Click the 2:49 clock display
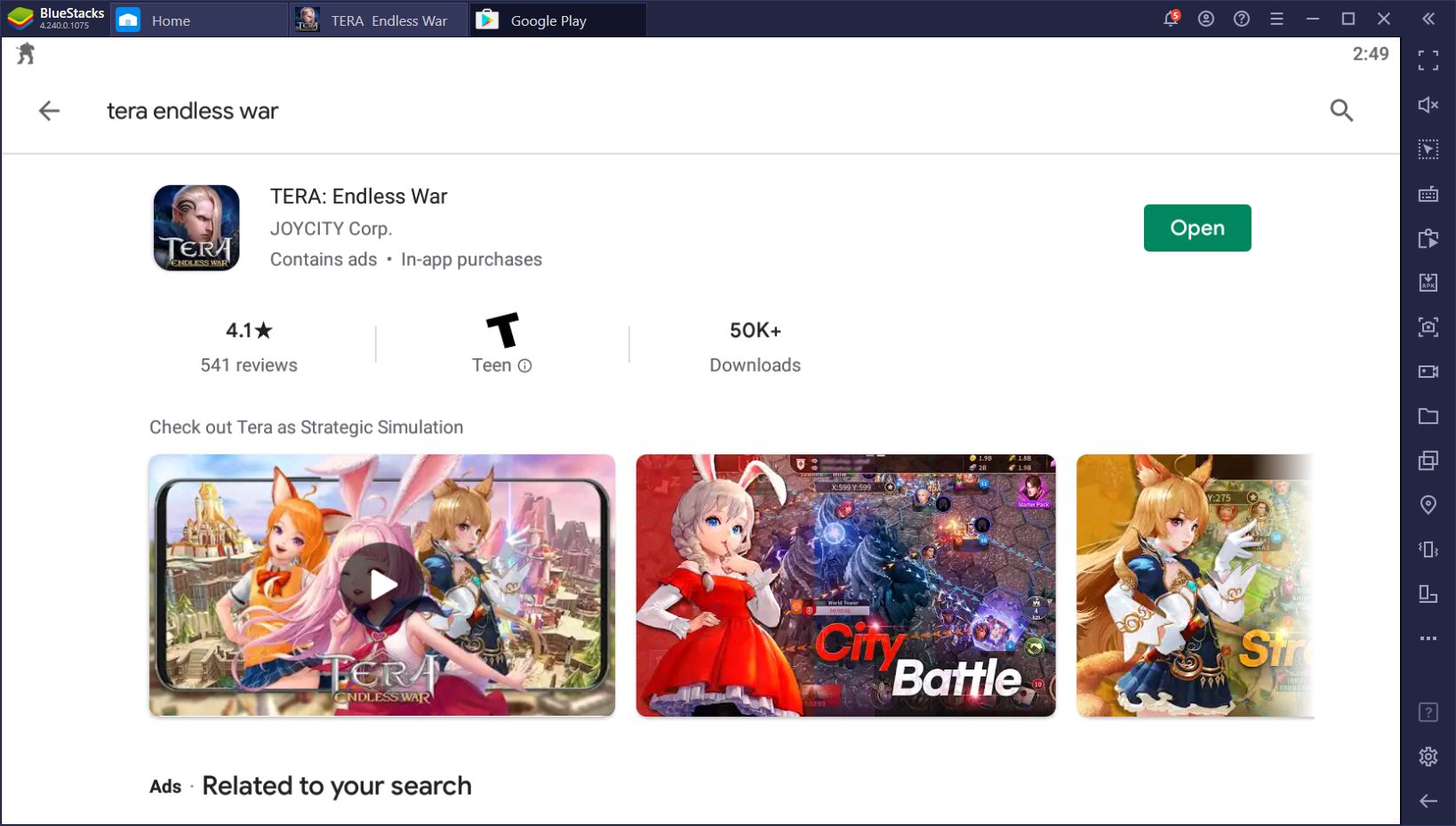The height and width of the screenshot is (826, 1456). 1370,54
